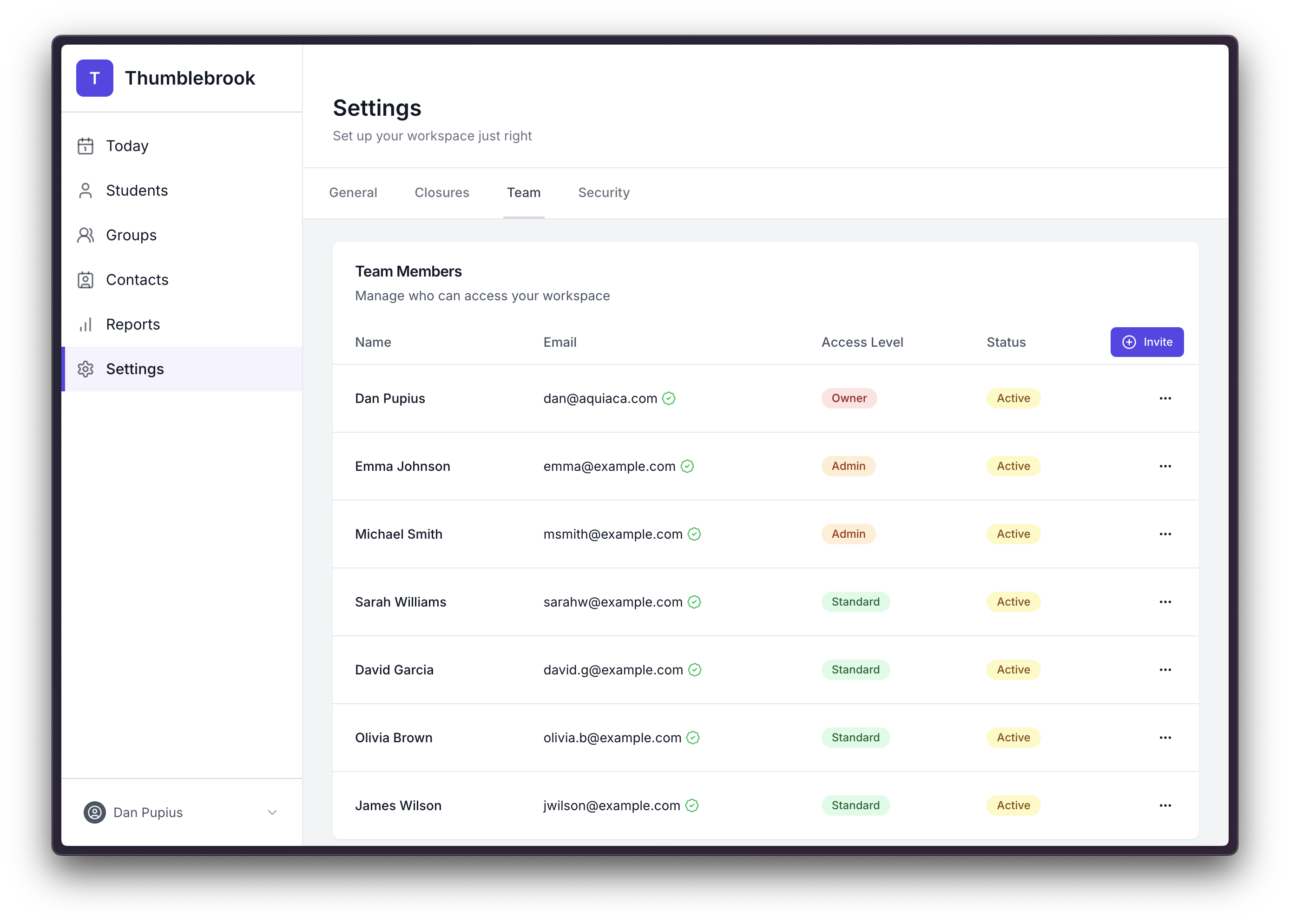Click Dan Pupius account name in sidebar footer
Image resolution: width=1290 pixels, height=924 pixels.
pyautogui.click(x=148, y=812)
